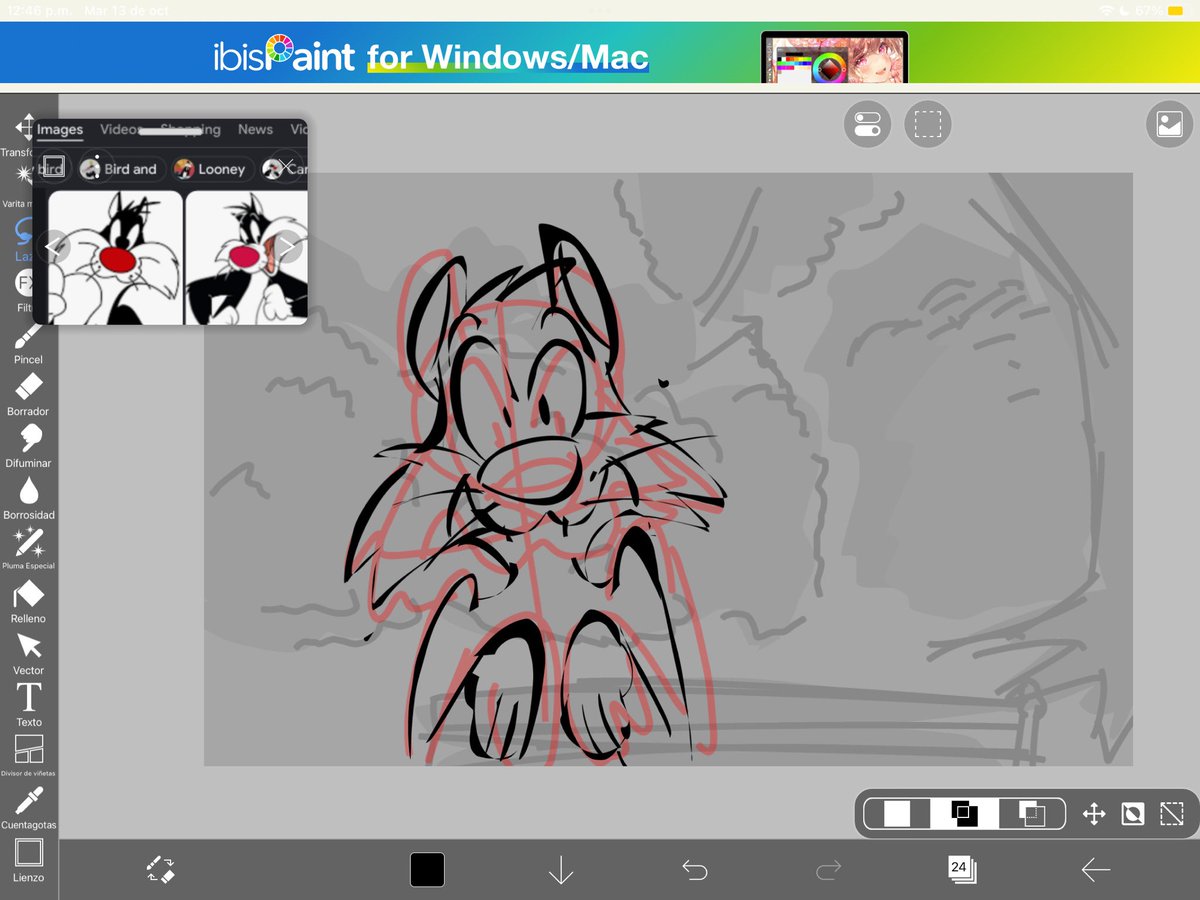This screenshot has width=1200, height=900.
Task: Open the first Sylvester cat thumbnail
Action: click(115, 258)
